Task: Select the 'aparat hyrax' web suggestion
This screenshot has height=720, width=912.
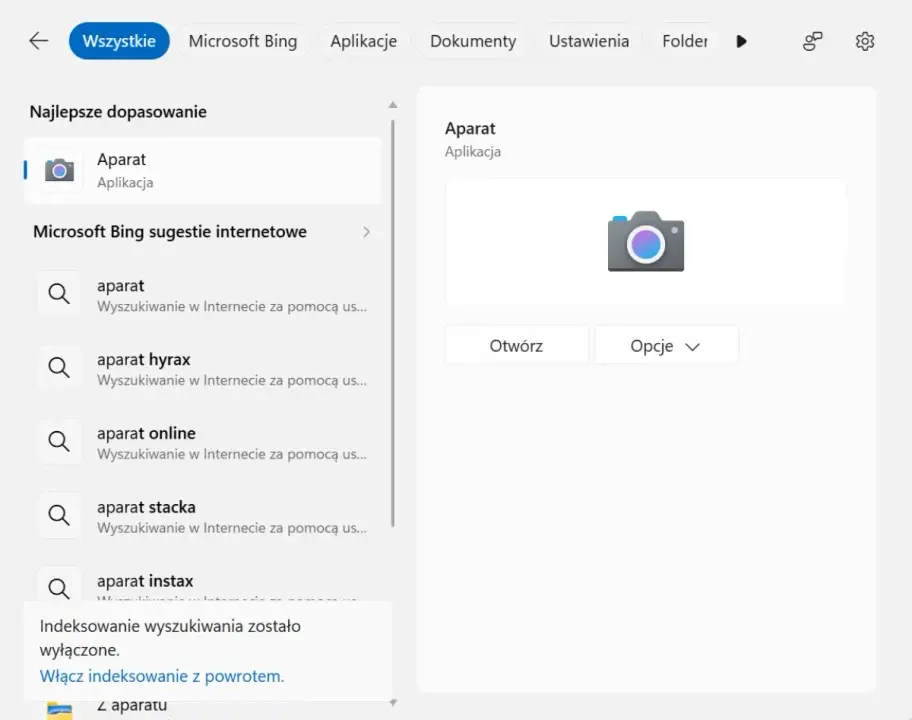Action: point(204,369)
